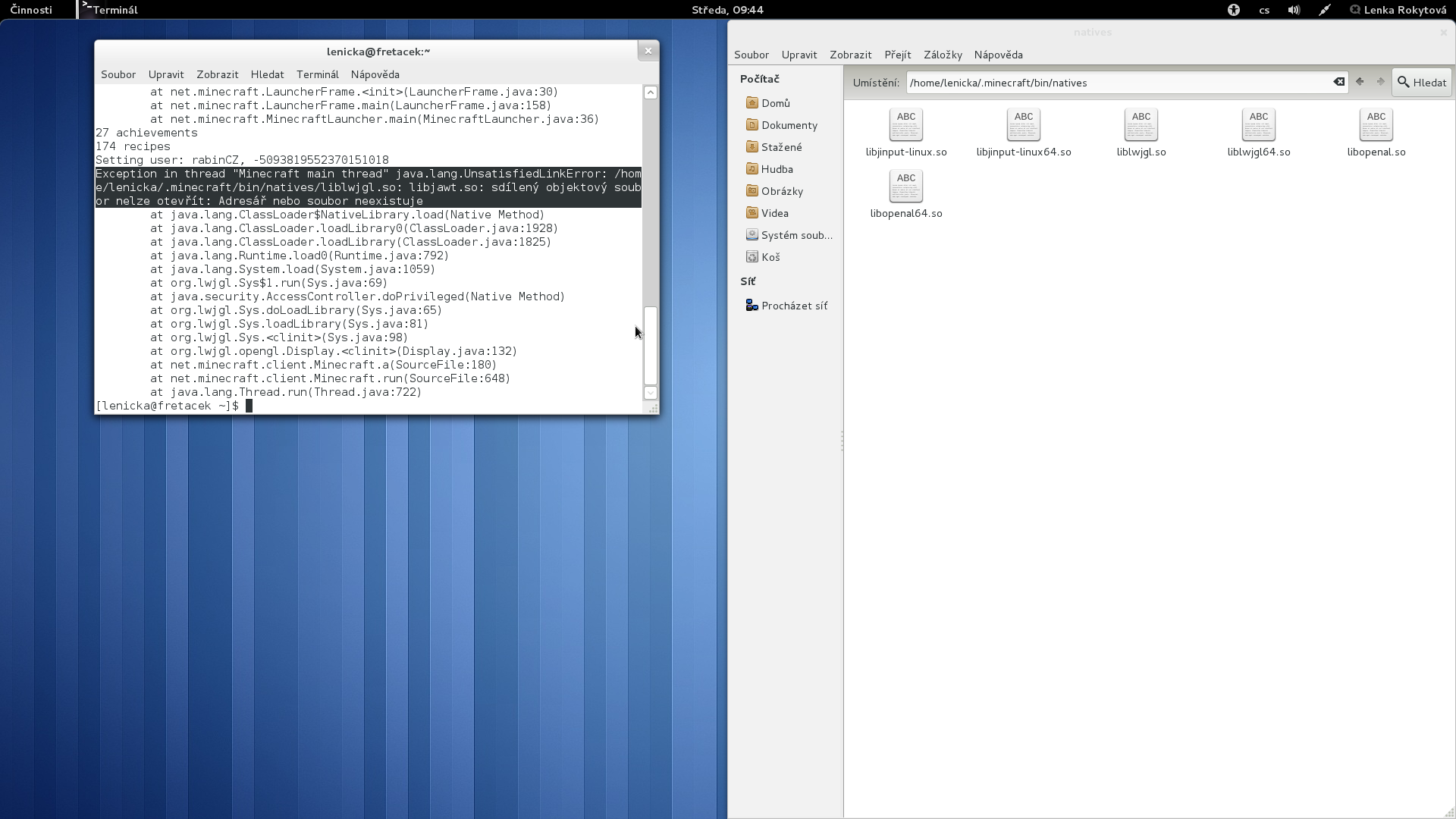Go forward with the right arrow in file manager
Viewport: 1456px width, 819px height.
[1380, 82]
